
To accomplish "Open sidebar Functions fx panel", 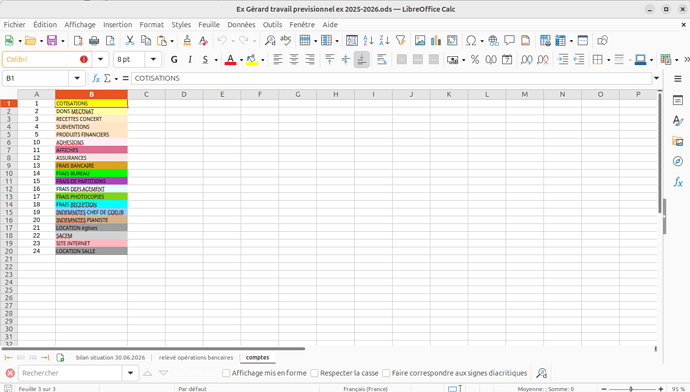I will point(678,182).
